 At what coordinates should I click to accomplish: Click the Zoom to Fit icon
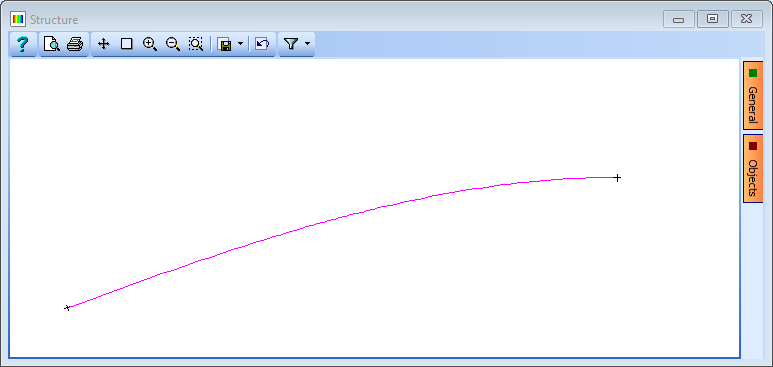point(196,44)
